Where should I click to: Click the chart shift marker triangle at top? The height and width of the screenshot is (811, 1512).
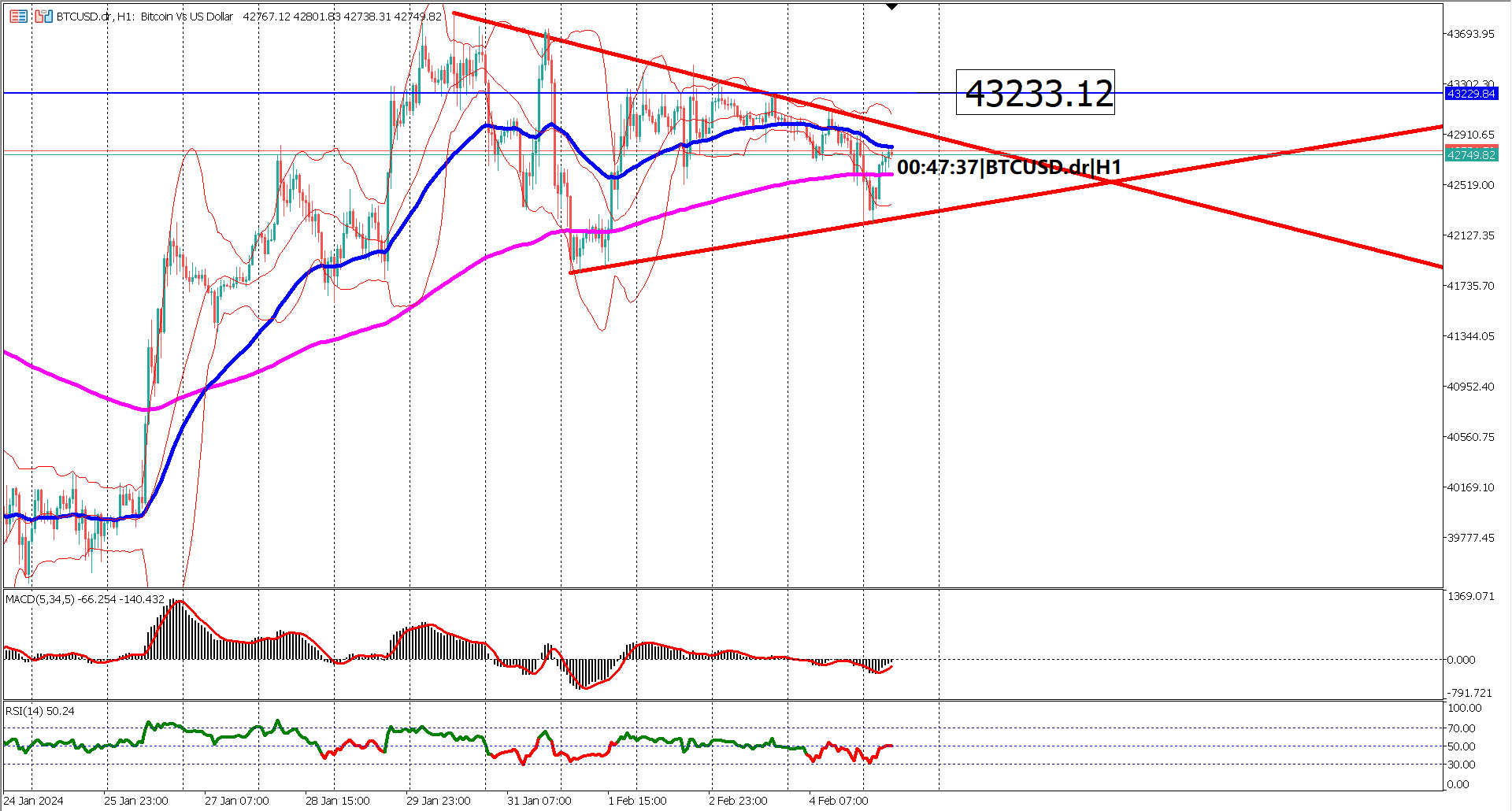coord(891,6)
